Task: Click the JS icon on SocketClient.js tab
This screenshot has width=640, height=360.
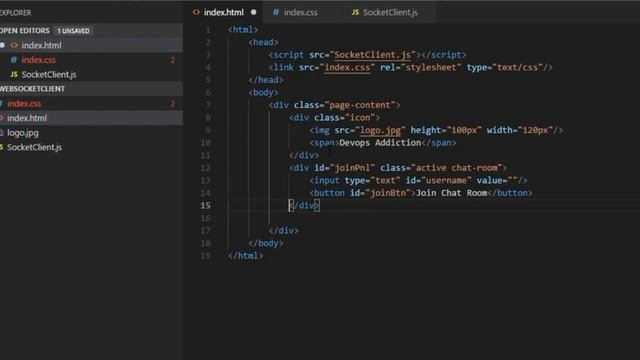Action: (356, 12)
